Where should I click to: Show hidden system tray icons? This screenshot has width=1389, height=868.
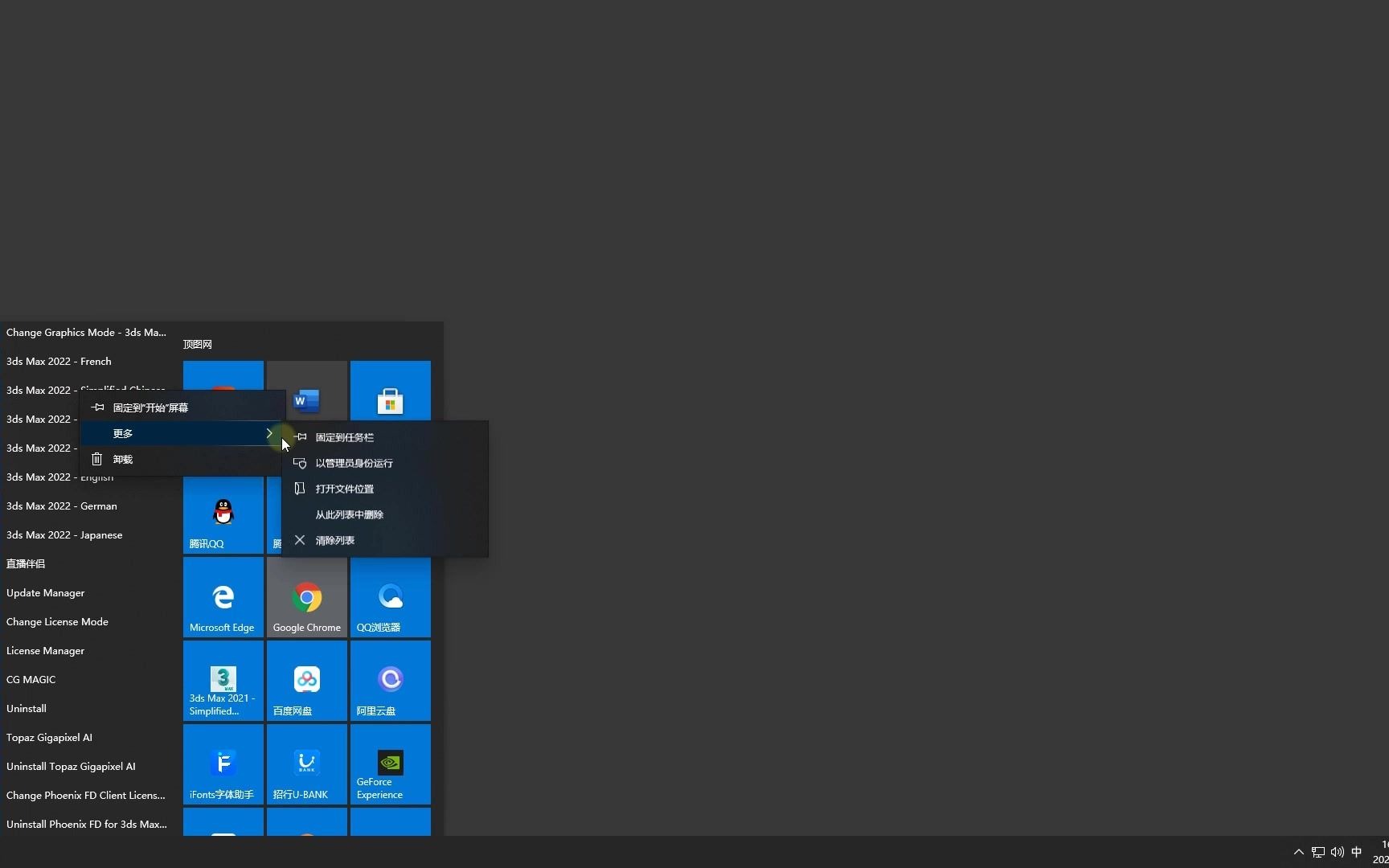pyautogui.click(x=1298, y=852)
